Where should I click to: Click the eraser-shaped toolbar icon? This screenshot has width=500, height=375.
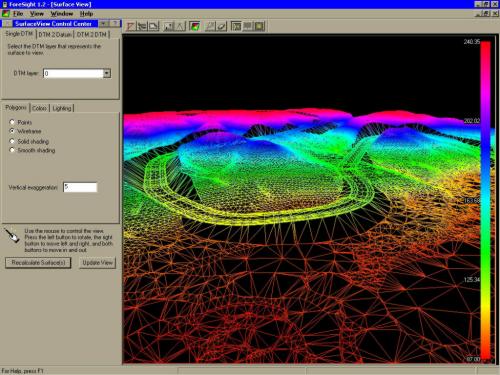222,26
